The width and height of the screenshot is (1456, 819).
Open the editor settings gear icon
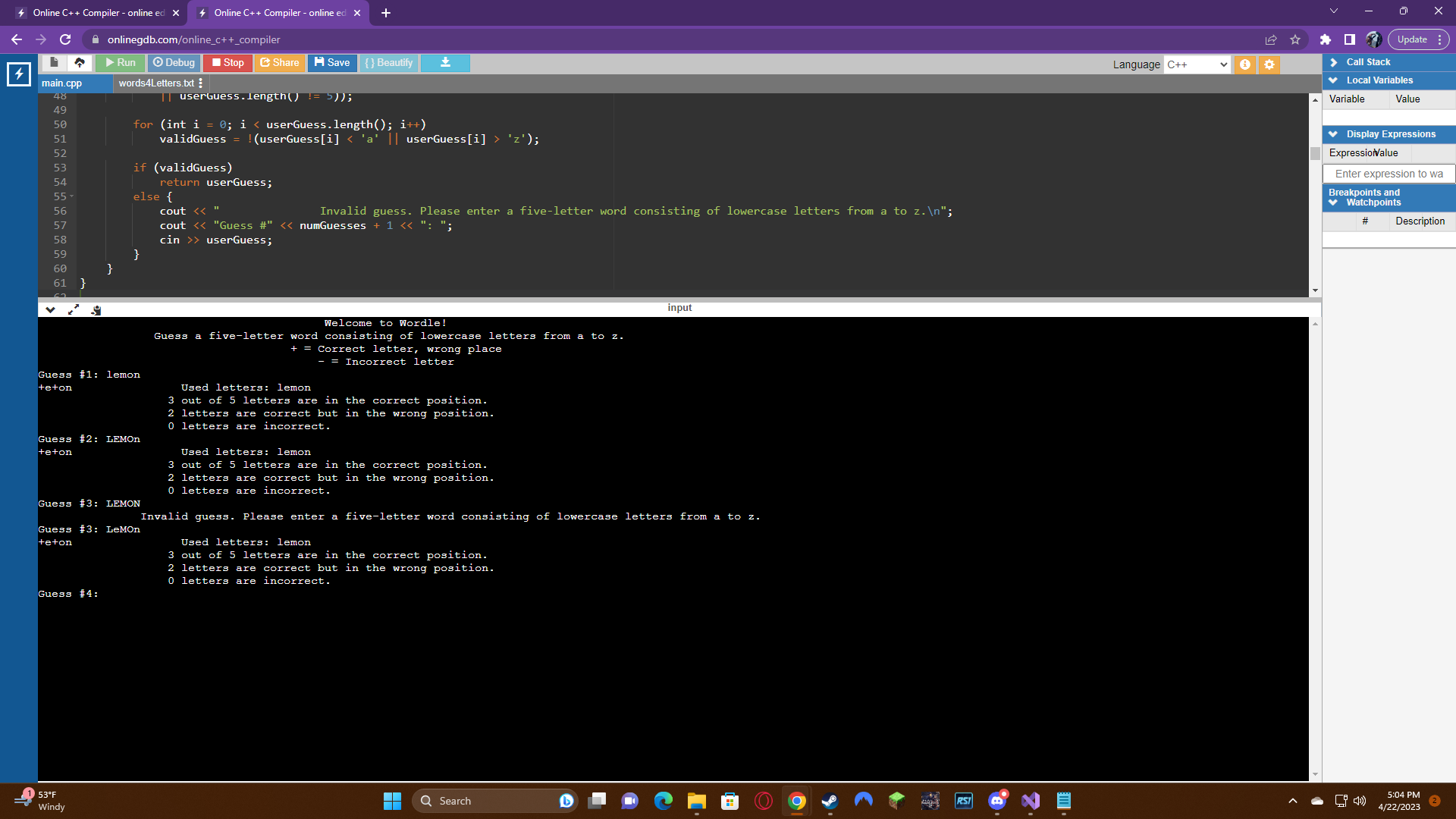(x=1269, y=64)
